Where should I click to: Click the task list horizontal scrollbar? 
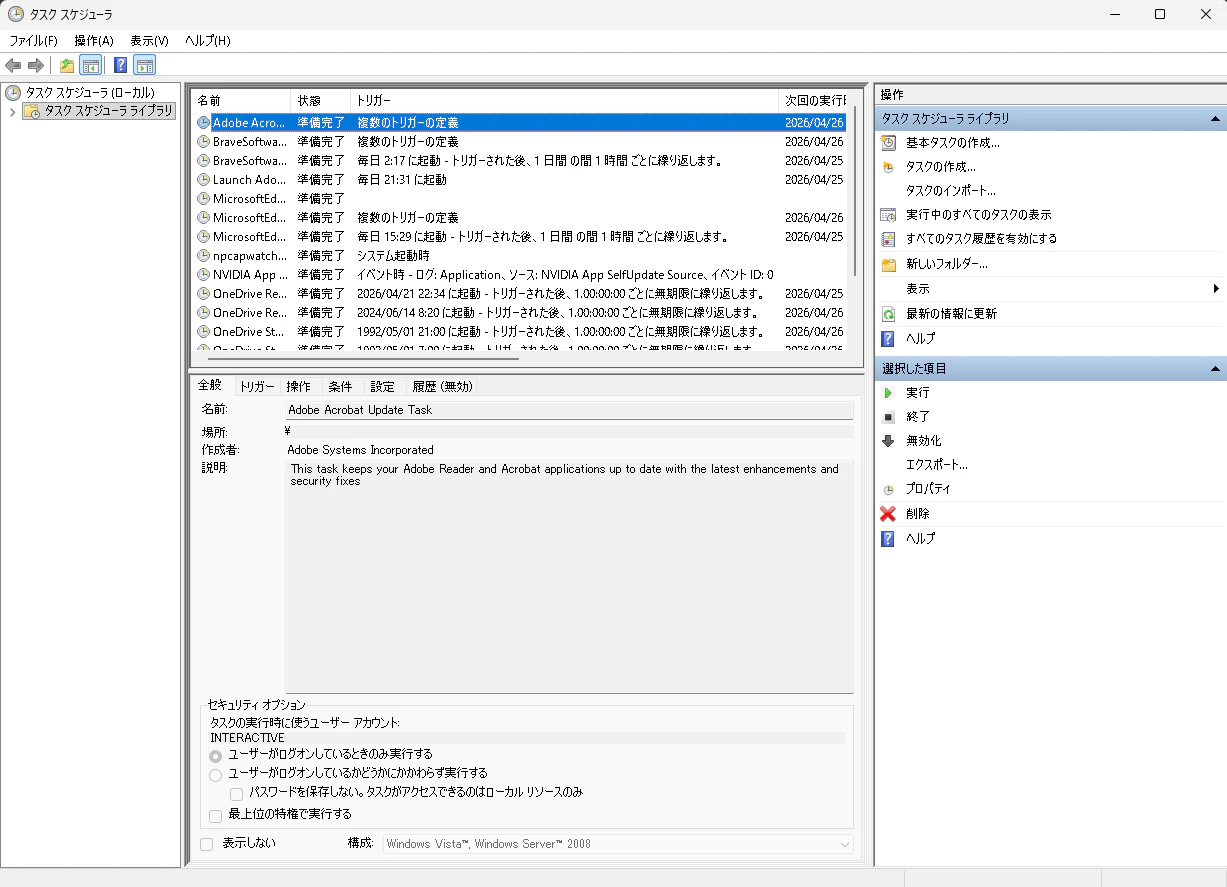(x=365, y=357)
